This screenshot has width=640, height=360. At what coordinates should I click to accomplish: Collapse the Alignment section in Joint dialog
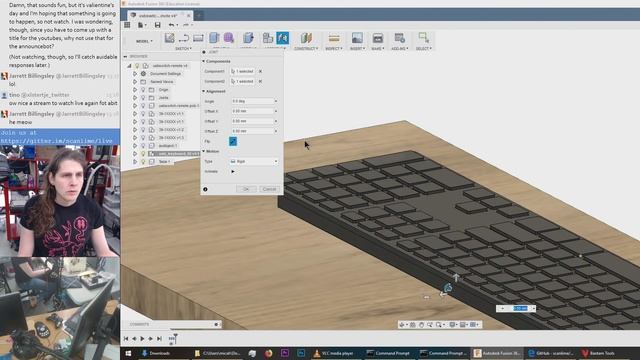pos(204,91)
